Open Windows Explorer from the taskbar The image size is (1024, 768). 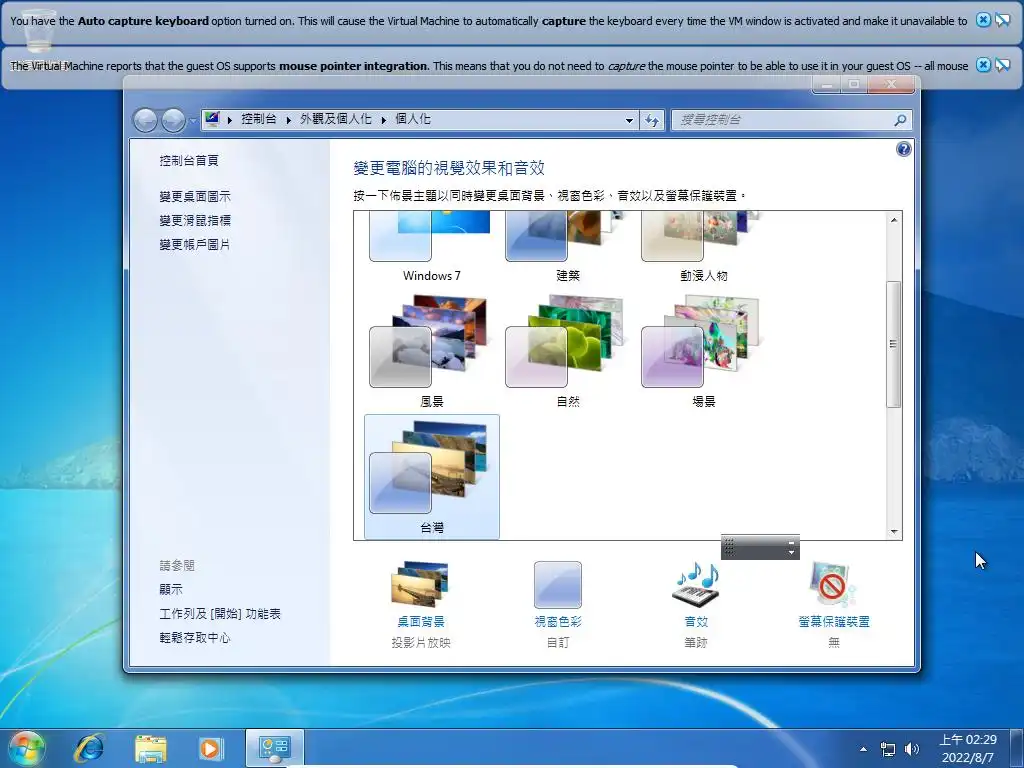150,748
